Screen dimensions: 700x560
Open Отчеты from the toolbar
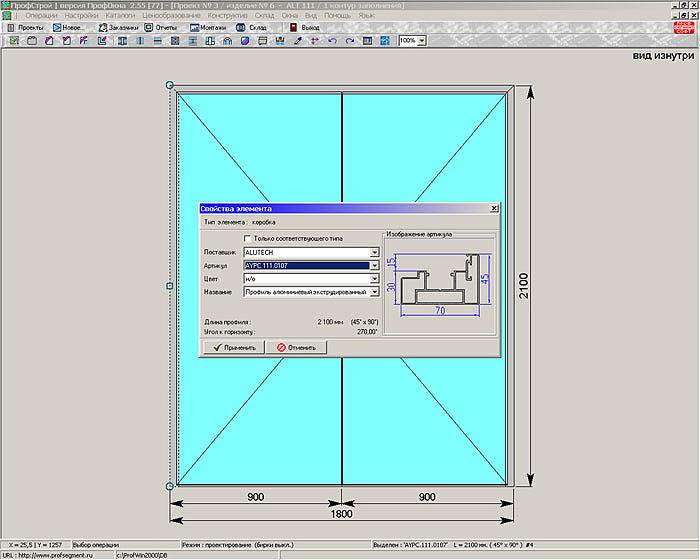click(x=161, y=28)
